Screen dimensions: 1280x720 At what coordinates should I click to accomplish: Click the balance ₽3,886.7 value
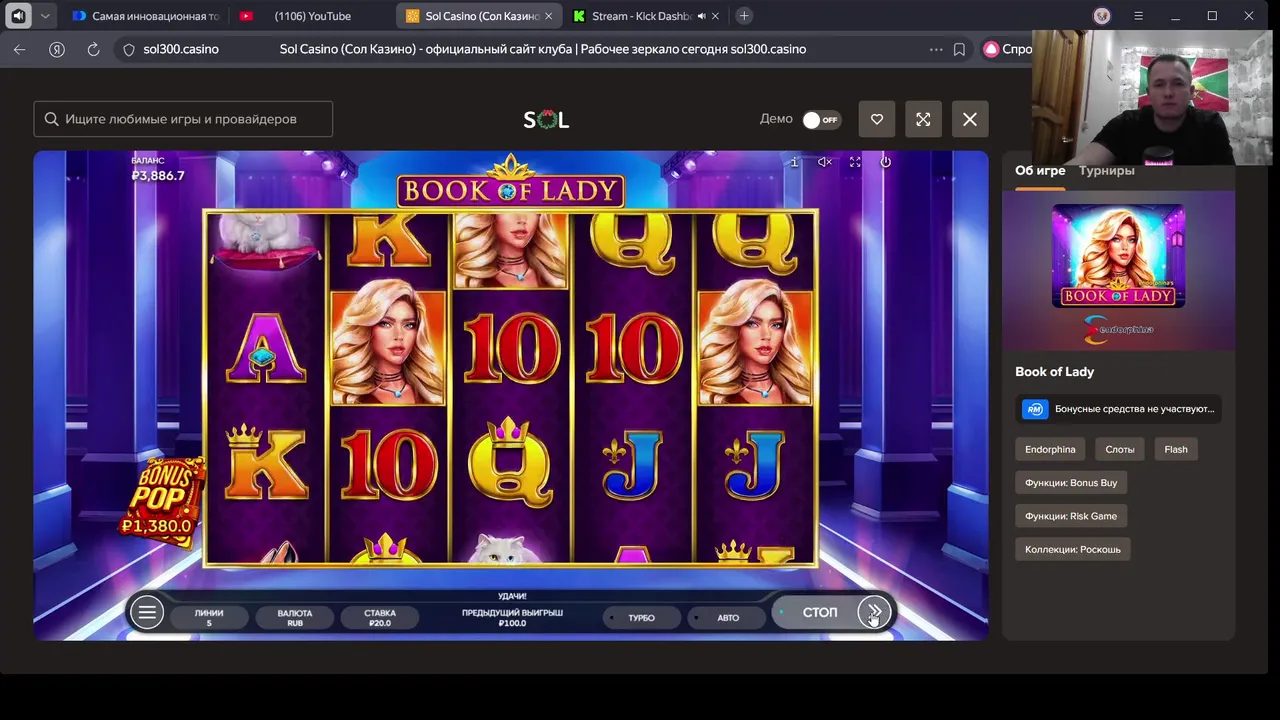click(x=158, y=176)
